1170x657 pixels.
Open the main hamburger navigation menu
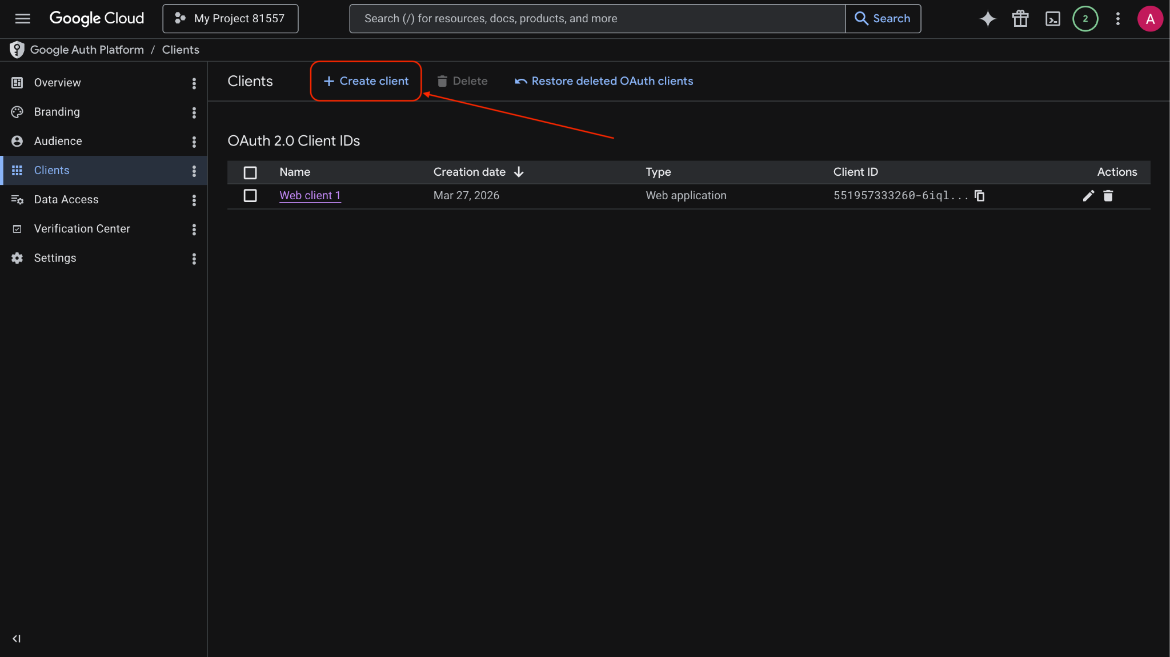[x=22, y=19]
